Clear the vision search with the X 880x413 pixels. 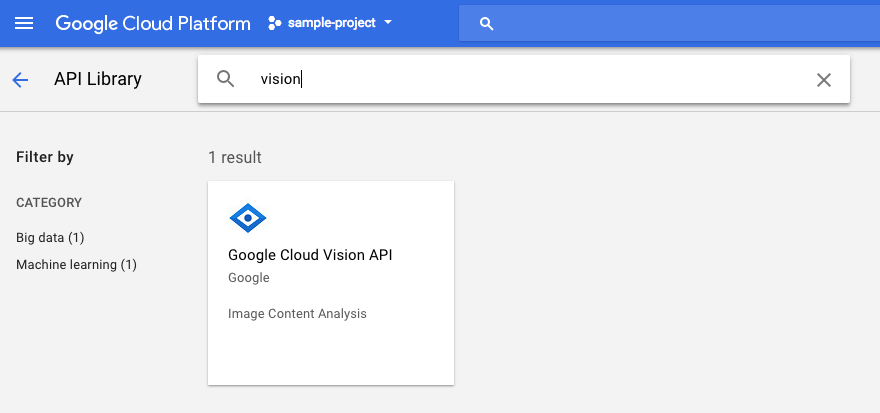[824, 80]
